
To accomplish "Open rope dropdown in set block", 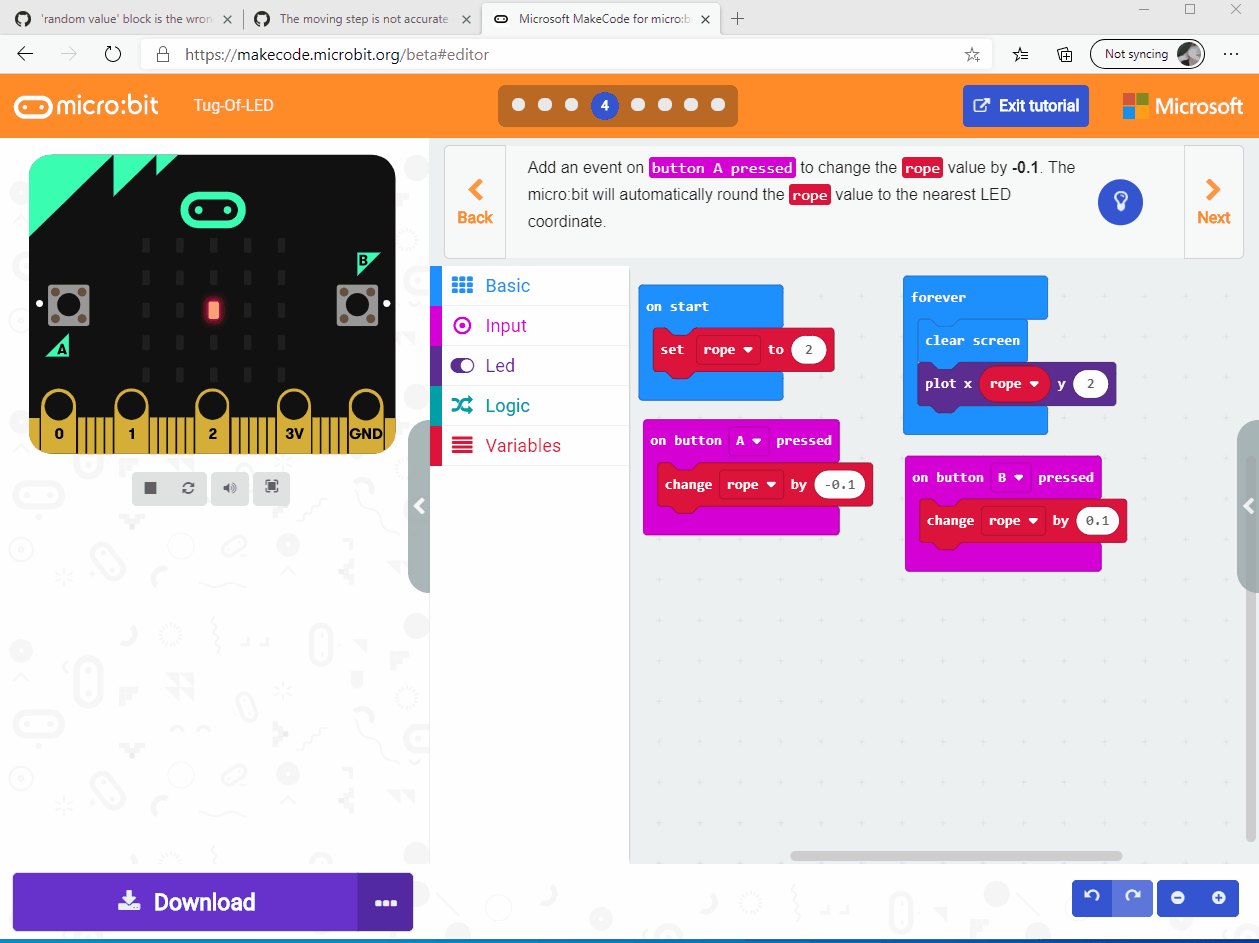I will [x=728, y=350].
